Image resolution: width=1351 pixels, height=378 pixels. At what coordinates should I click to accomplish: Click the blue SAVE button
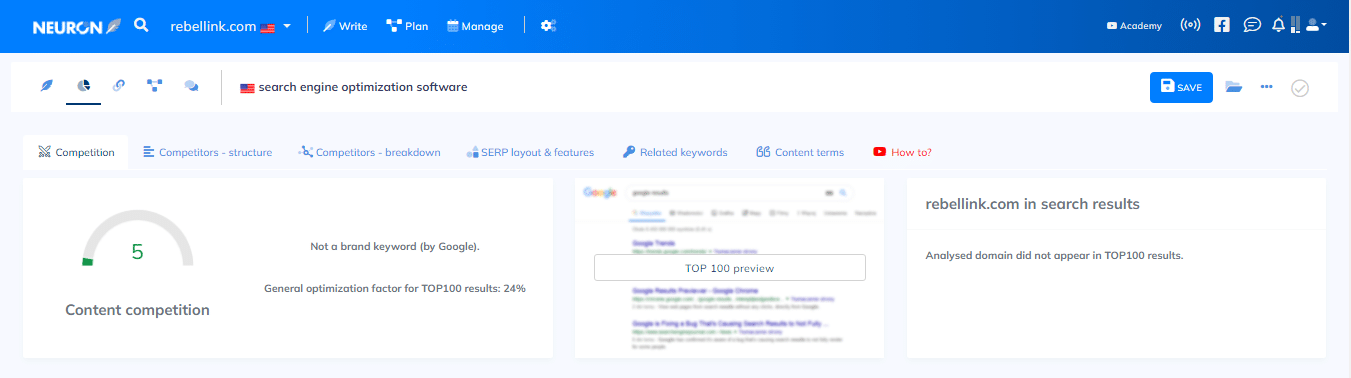[x=1181, y=87]
